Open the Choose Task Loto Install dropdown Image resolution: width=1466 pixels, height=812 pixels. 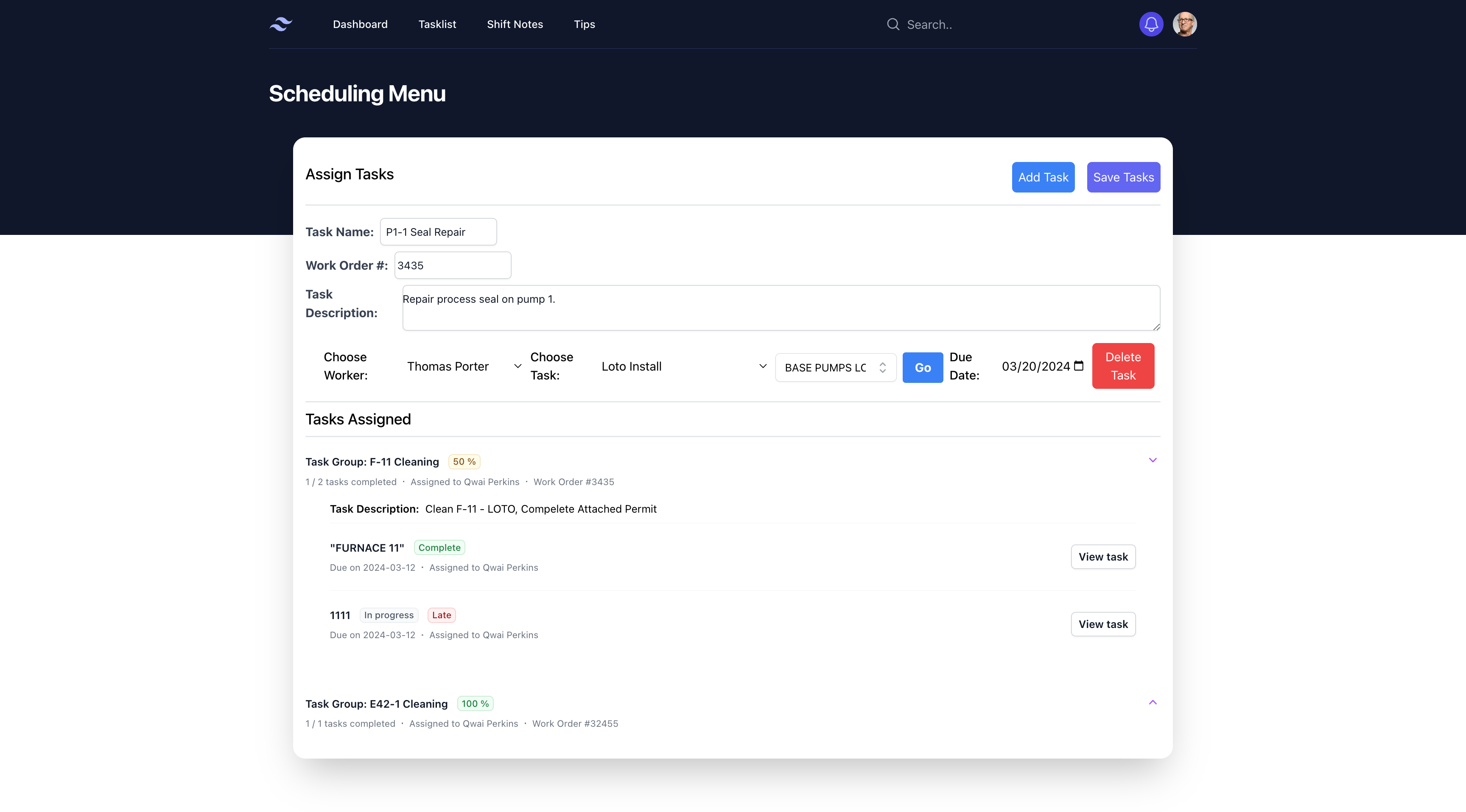(x=683, y=366)
